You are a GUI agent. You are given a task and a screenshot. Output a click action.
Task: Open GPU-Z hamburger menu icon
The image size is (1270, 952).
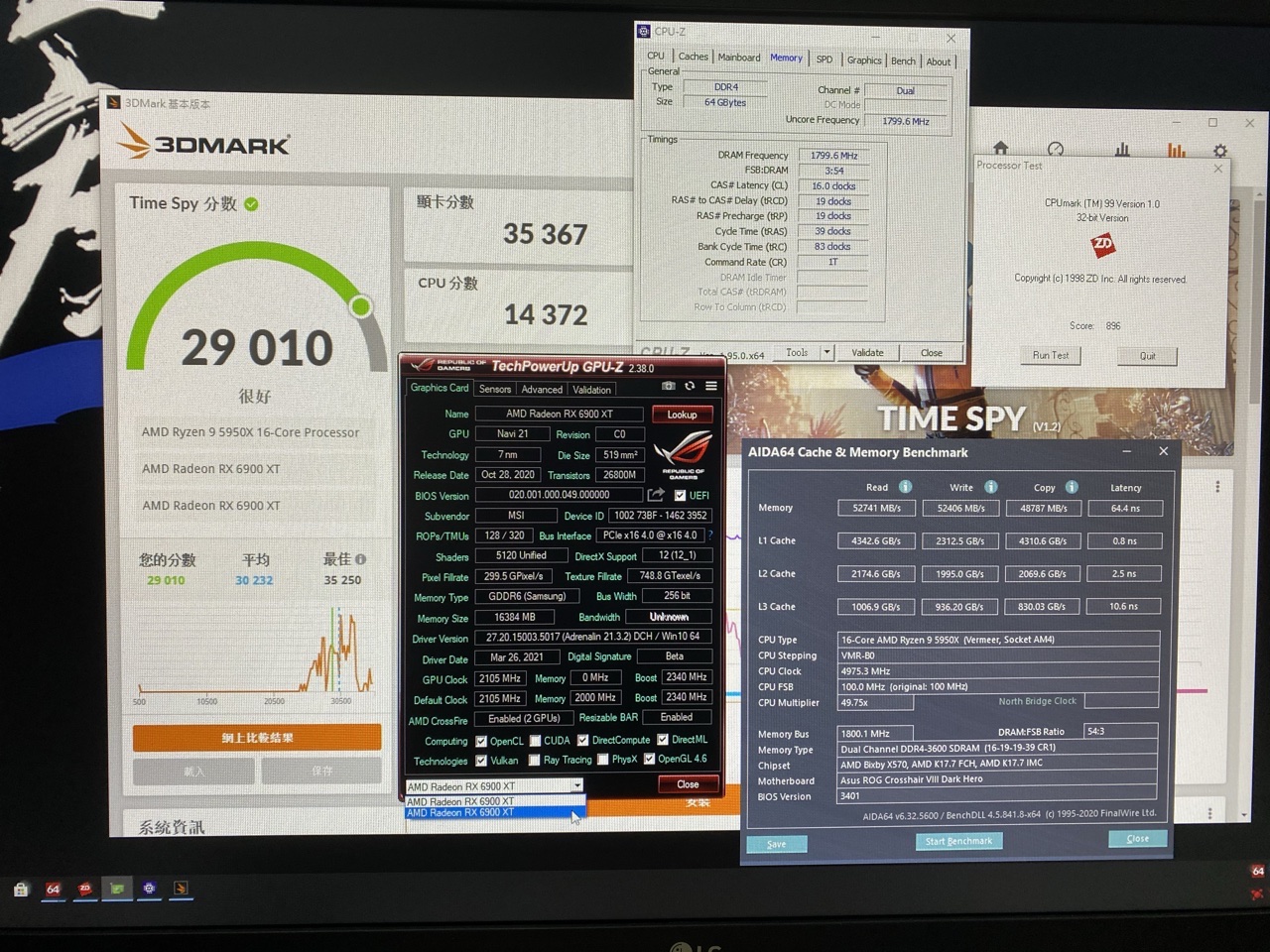(710, 386)
